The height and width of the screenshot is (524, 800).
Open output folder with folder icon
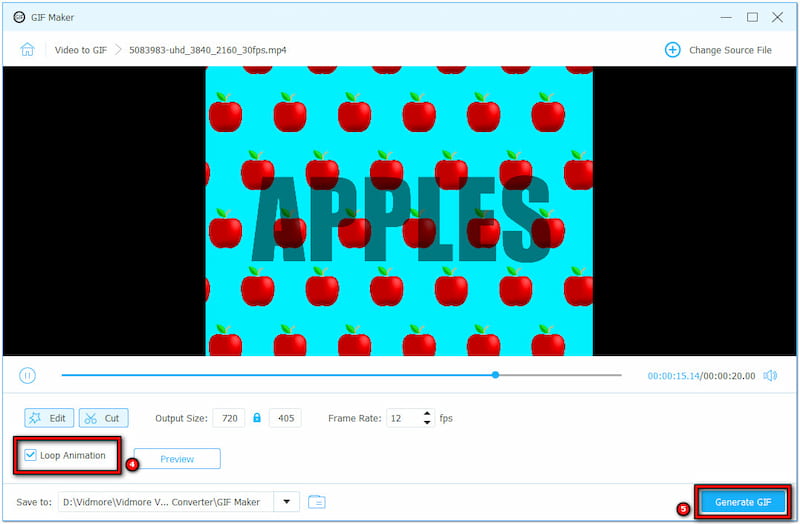[x=317, y=502]
